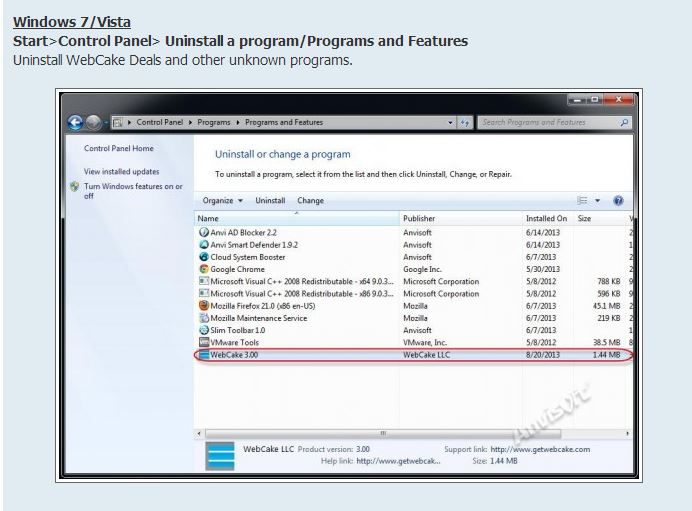Screen dimensions: 692x511
Task: Click the Google Chrome icon in list
Action: pyautogui.click(x=203, y=269)
